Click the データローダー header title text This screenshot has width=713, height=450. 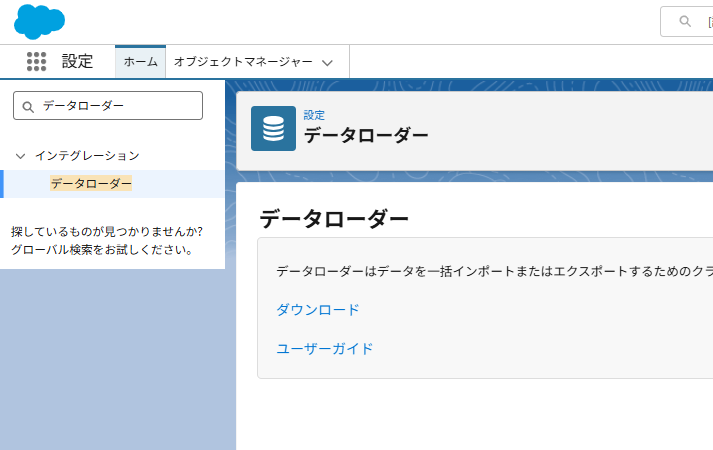click(366, 135)
